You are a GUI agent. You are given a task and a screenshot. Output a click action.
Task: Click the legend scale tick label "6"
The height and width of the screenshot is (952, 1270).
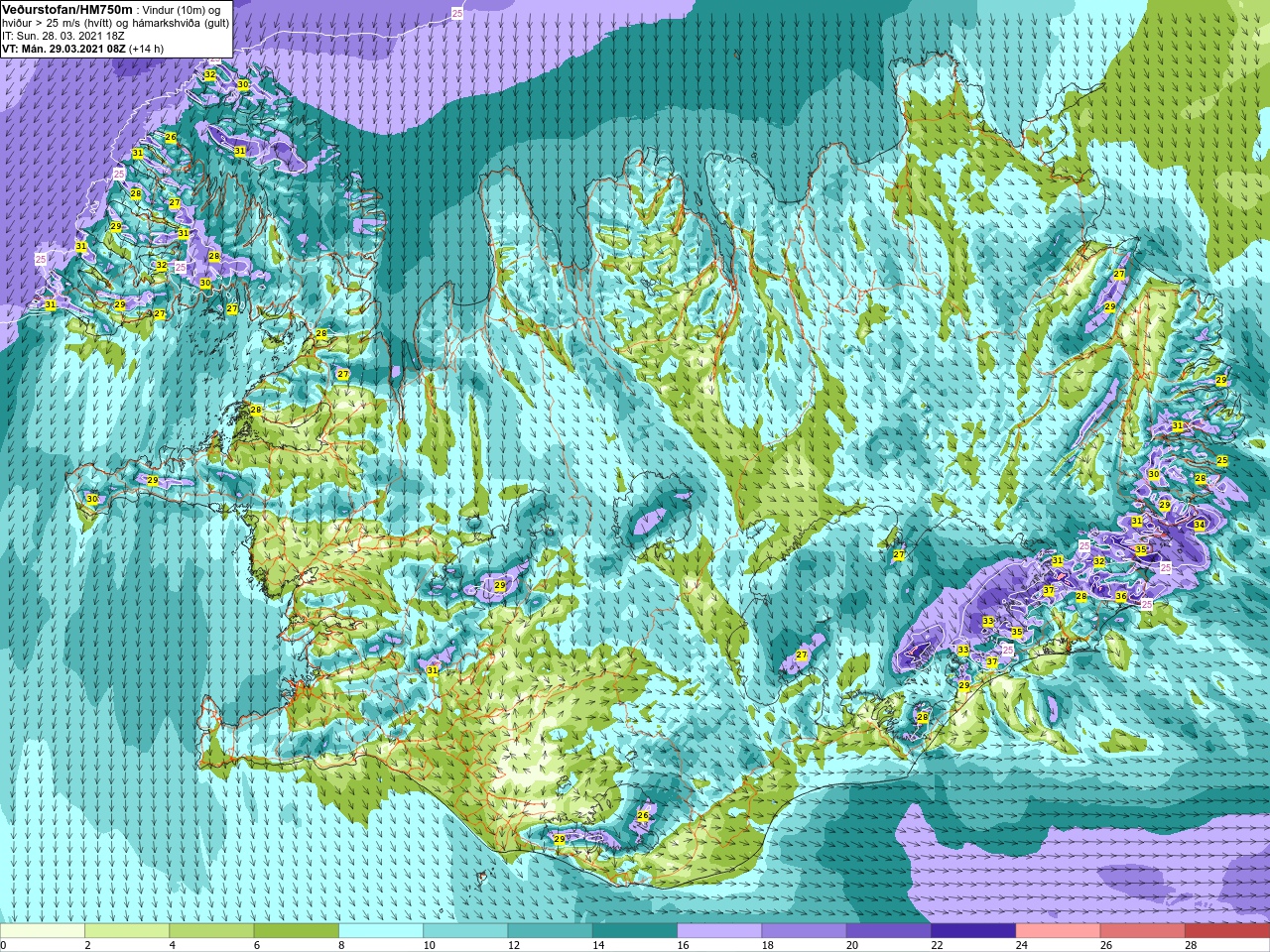click(256, 945)
